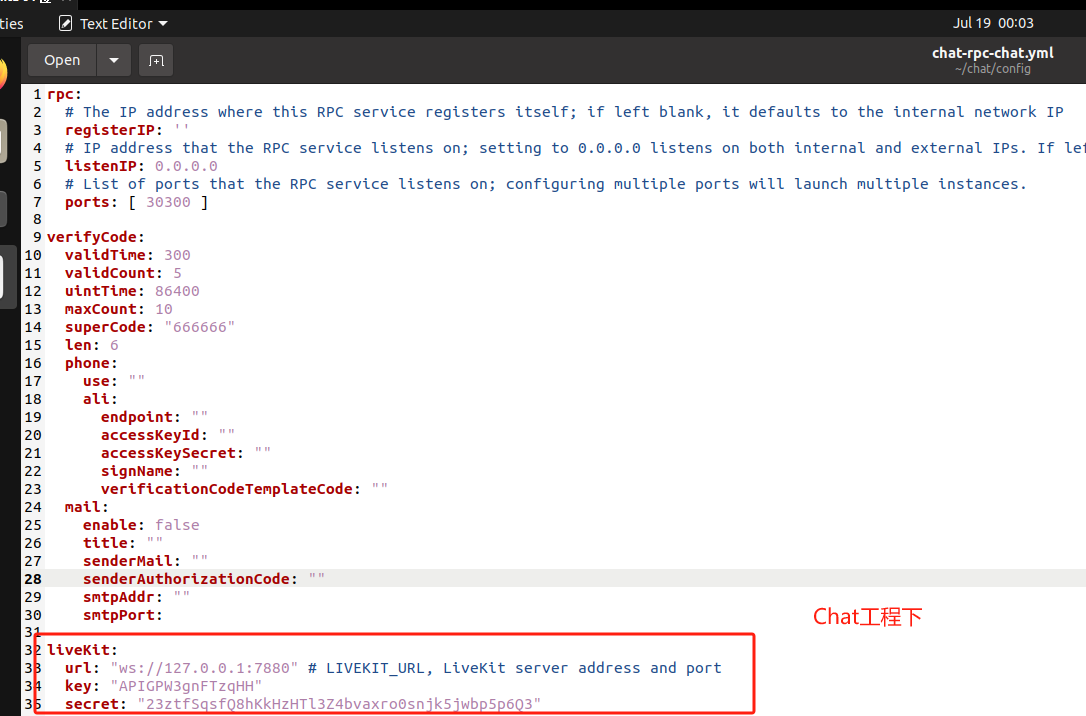This screenshot has width=1086, height=716.
Task: Click the new document tab icon
Action: click(x=156, y=60)
